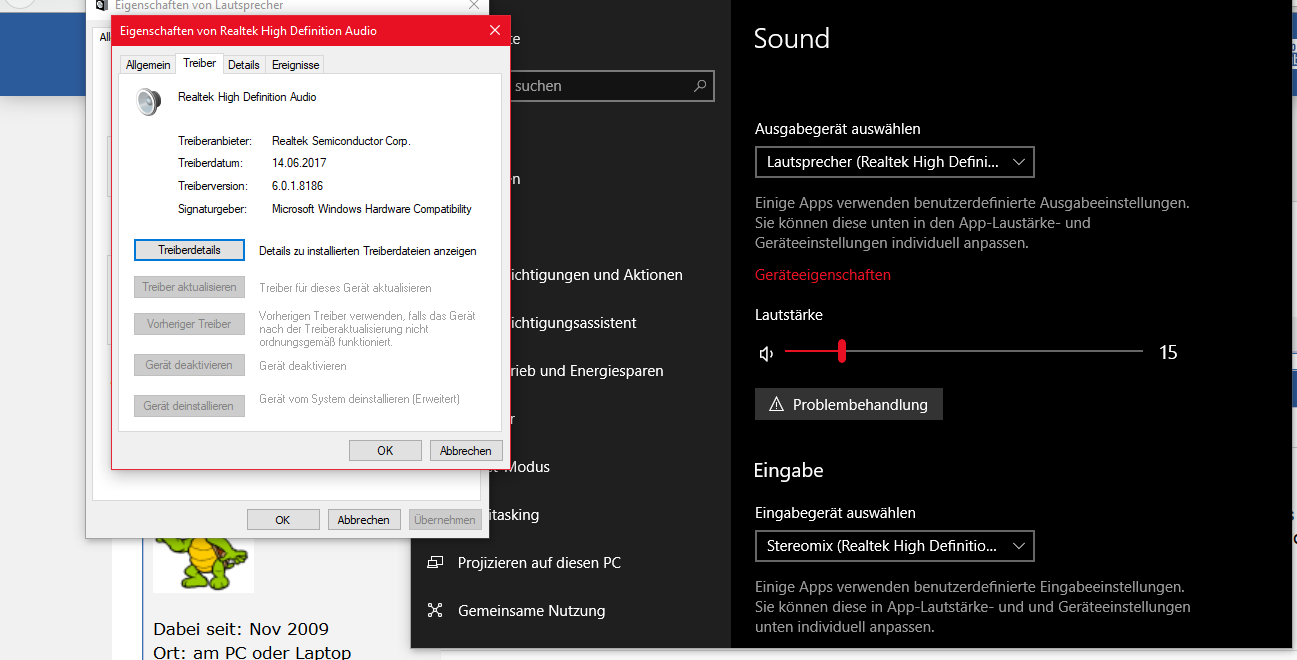Image resolution: width=1297 pixels, height=660 pixels.
Task: Click the forum user turtle avatar
Action: coord(203,565)
